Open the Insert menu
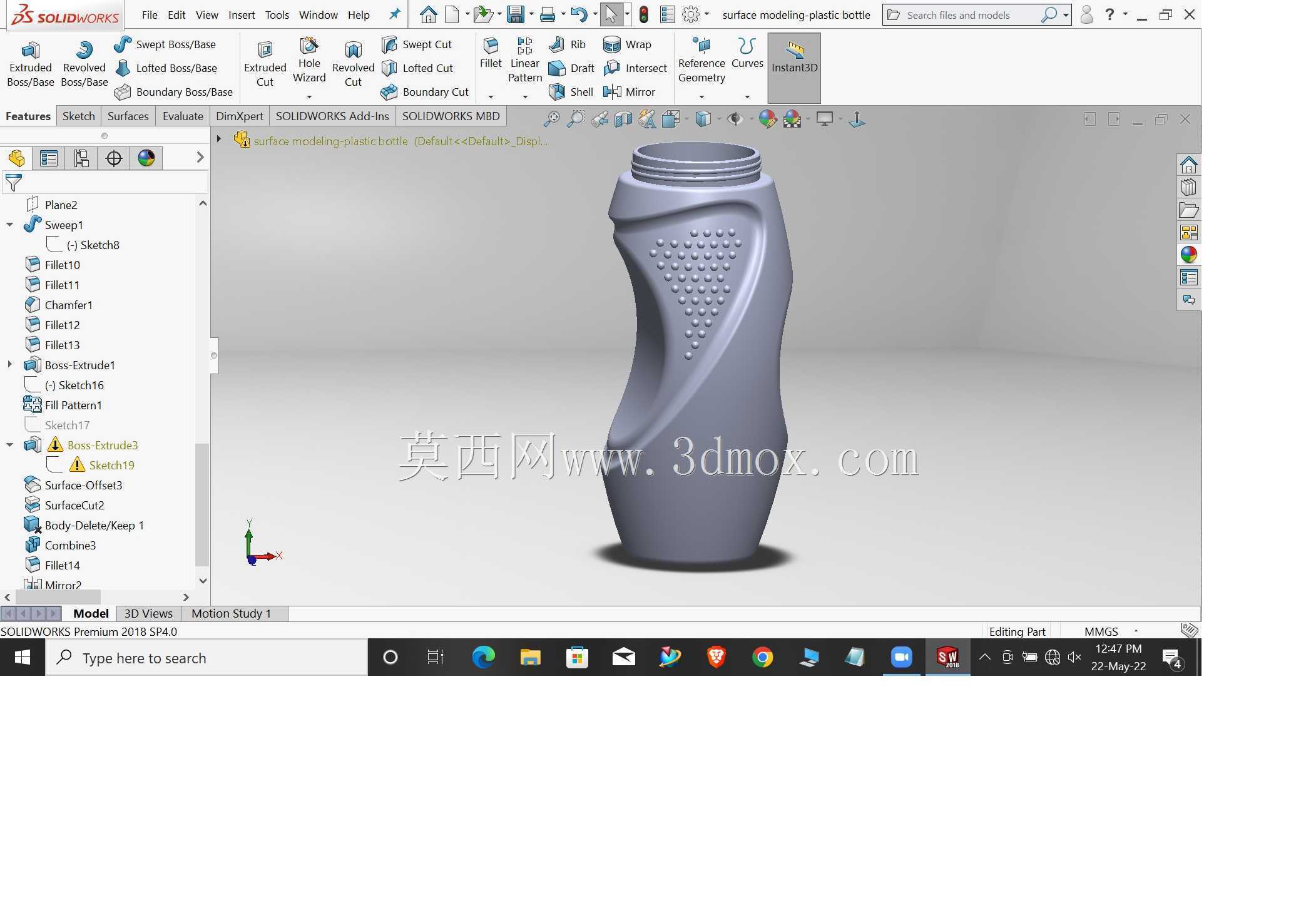This screenshot has height=913, width=1316. [242, 15]
